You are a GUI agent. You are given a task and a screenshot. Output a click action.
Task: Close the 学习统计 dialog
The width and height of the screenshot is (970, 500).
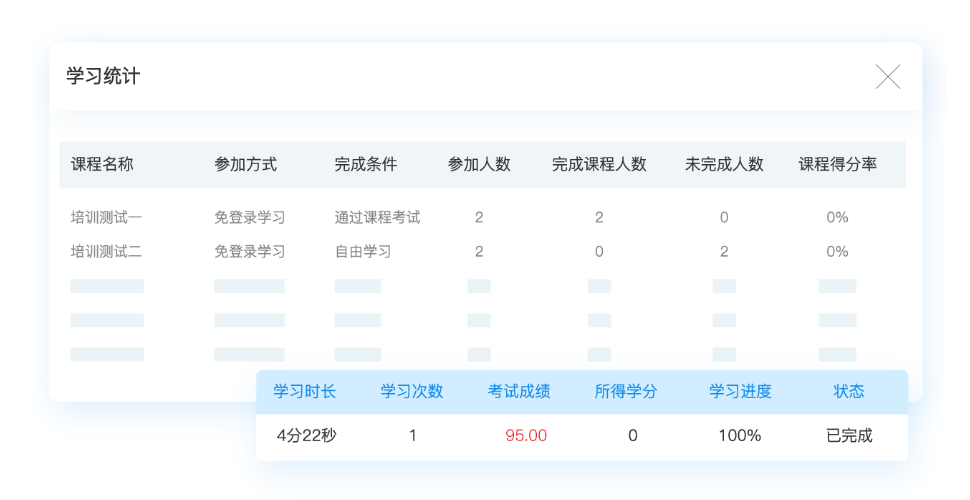(x=888, y=77)
